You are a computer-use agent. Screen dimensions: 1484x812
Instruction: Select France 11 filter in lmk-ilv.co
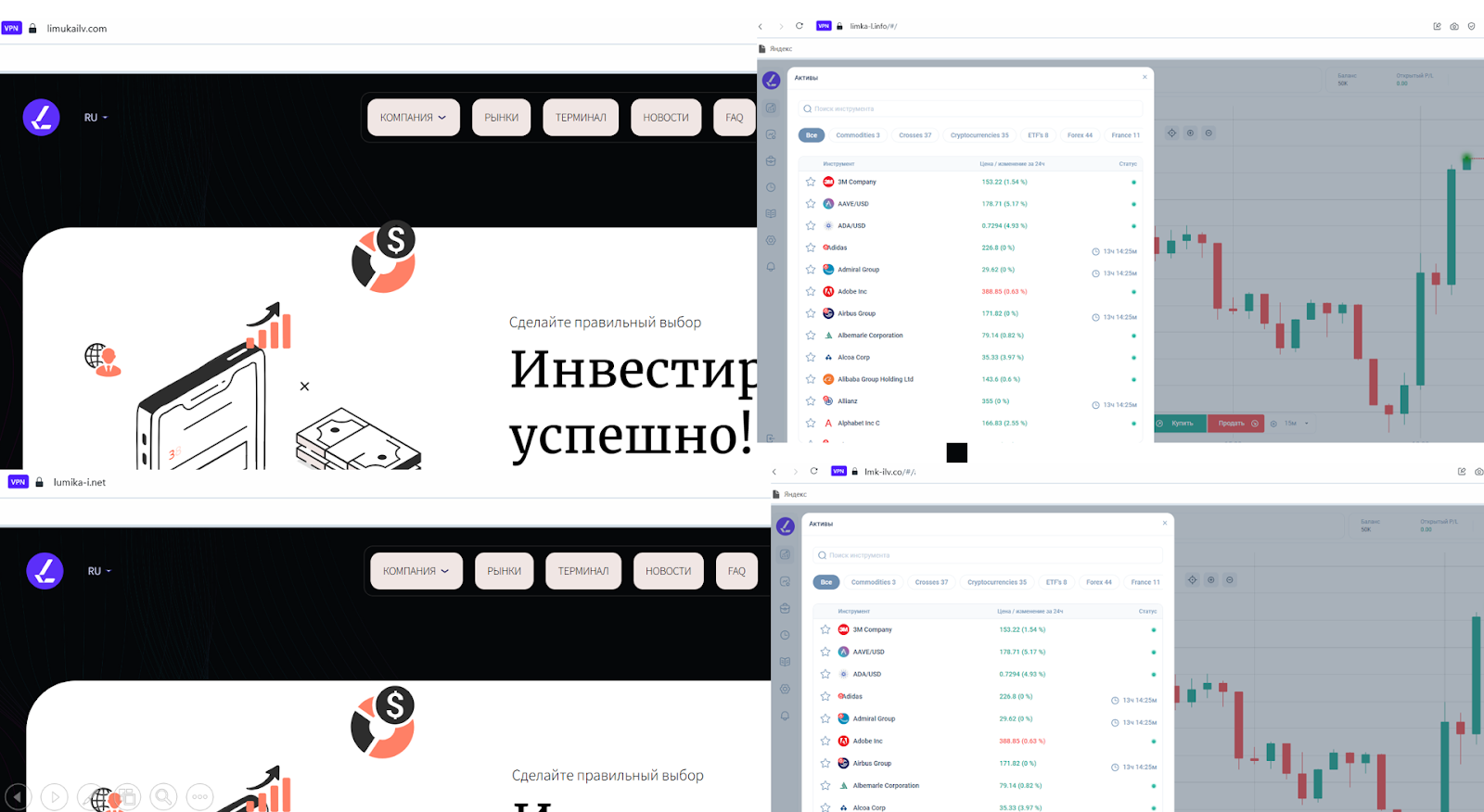coord(1145,582)
